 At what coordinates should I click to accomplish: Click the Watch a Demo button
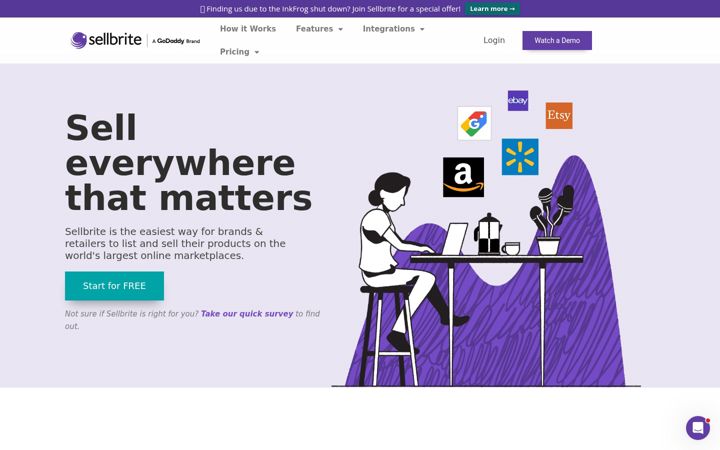click(x=557, y=40)
